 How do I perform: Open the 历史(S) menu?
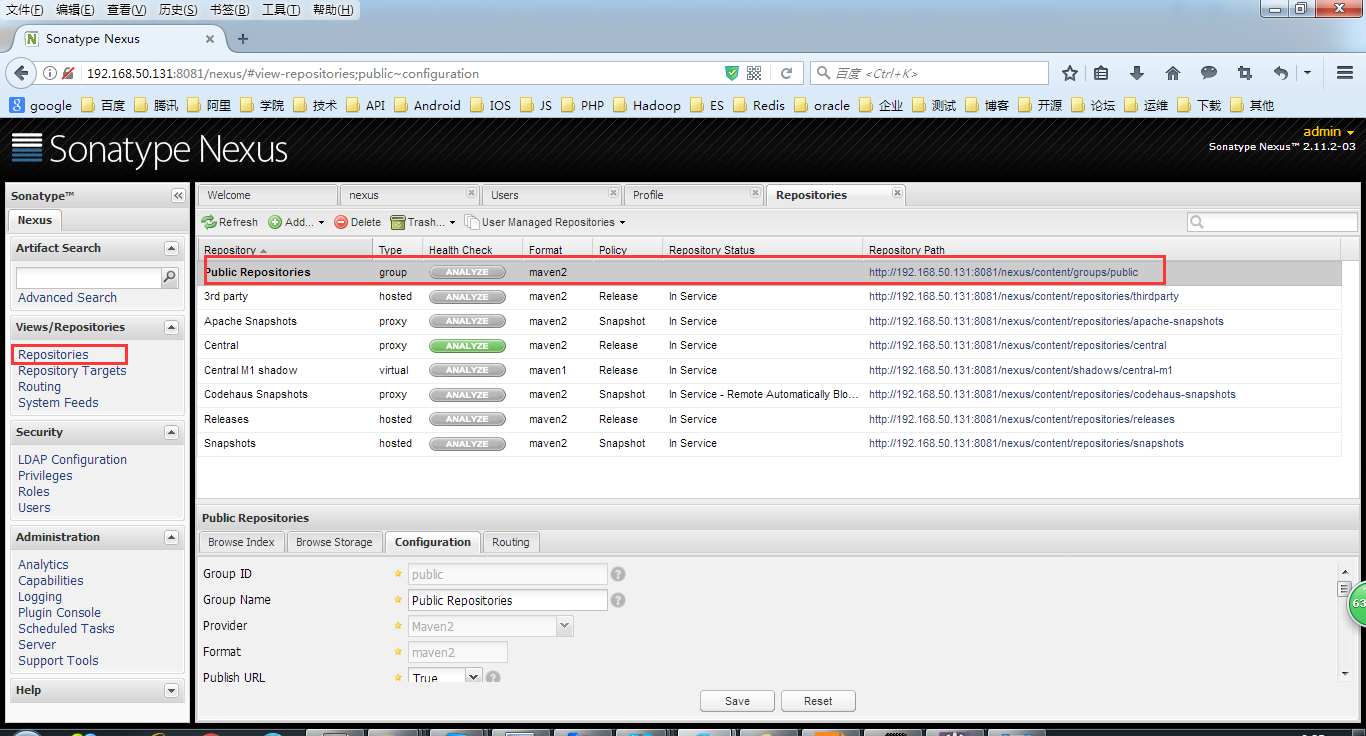coord(178,10)
